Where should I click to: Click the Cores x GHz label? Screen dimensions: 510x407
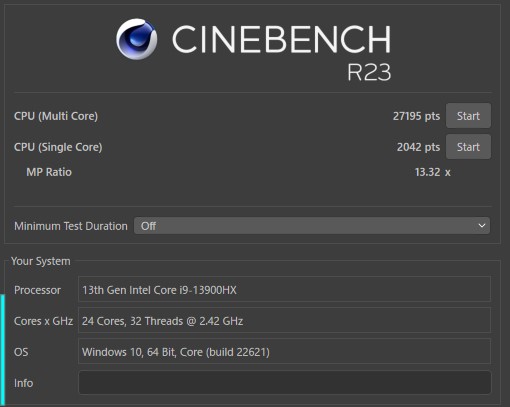click(x=43, y=321)
